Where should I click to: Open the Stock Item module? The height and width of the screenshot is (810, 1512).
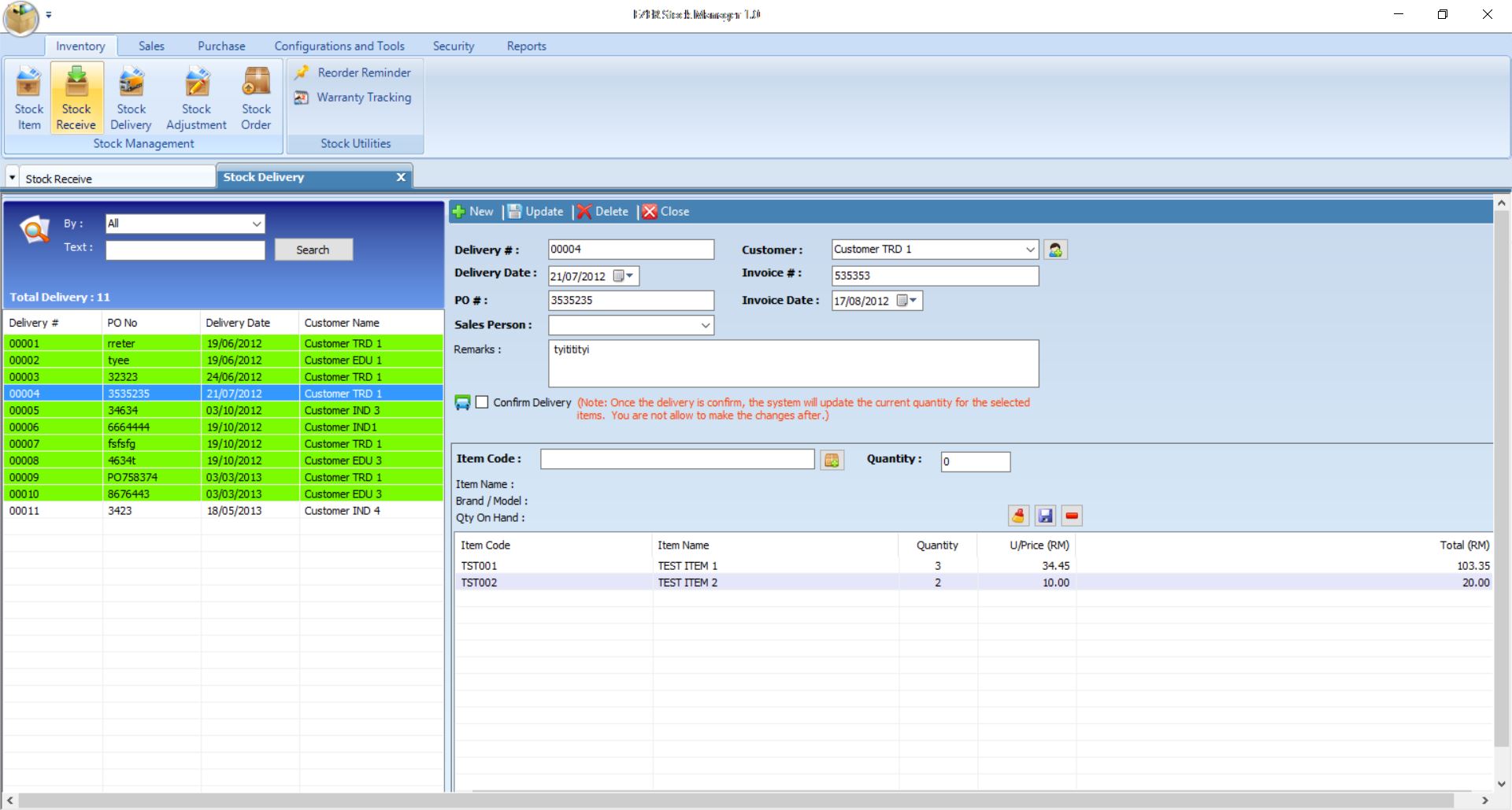click(x=28, y=98)
